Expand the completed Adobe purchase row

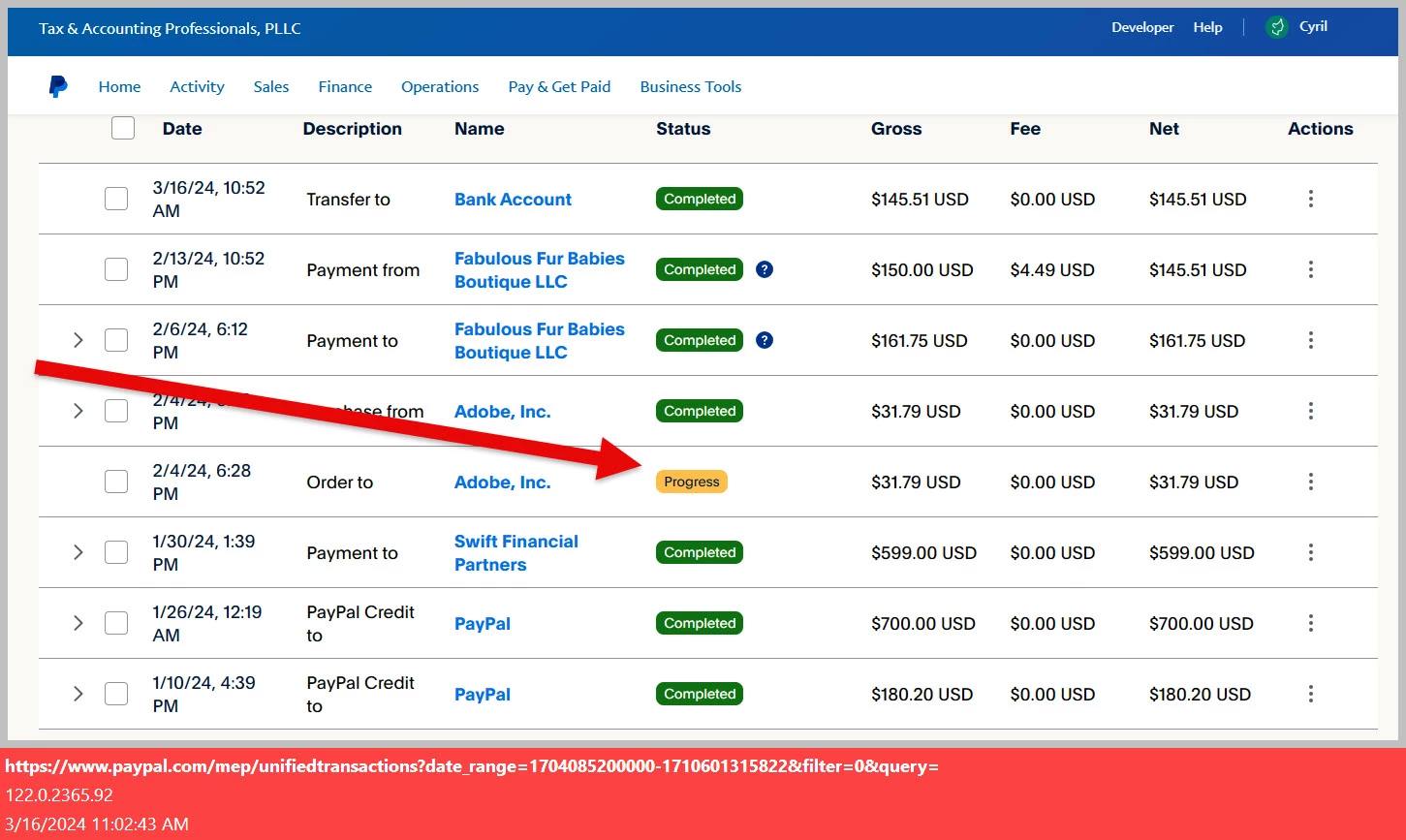click(78, 411)
